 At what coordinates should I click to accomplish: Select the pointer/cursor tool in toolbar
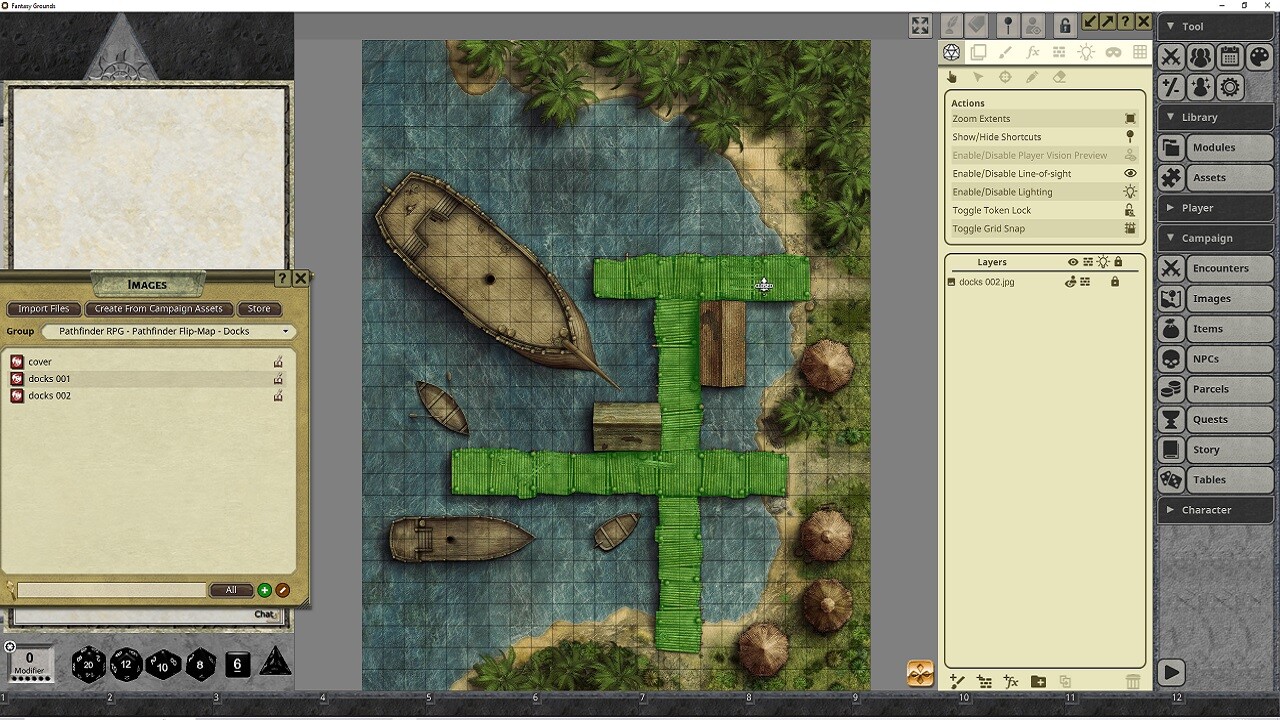[979, 77]
